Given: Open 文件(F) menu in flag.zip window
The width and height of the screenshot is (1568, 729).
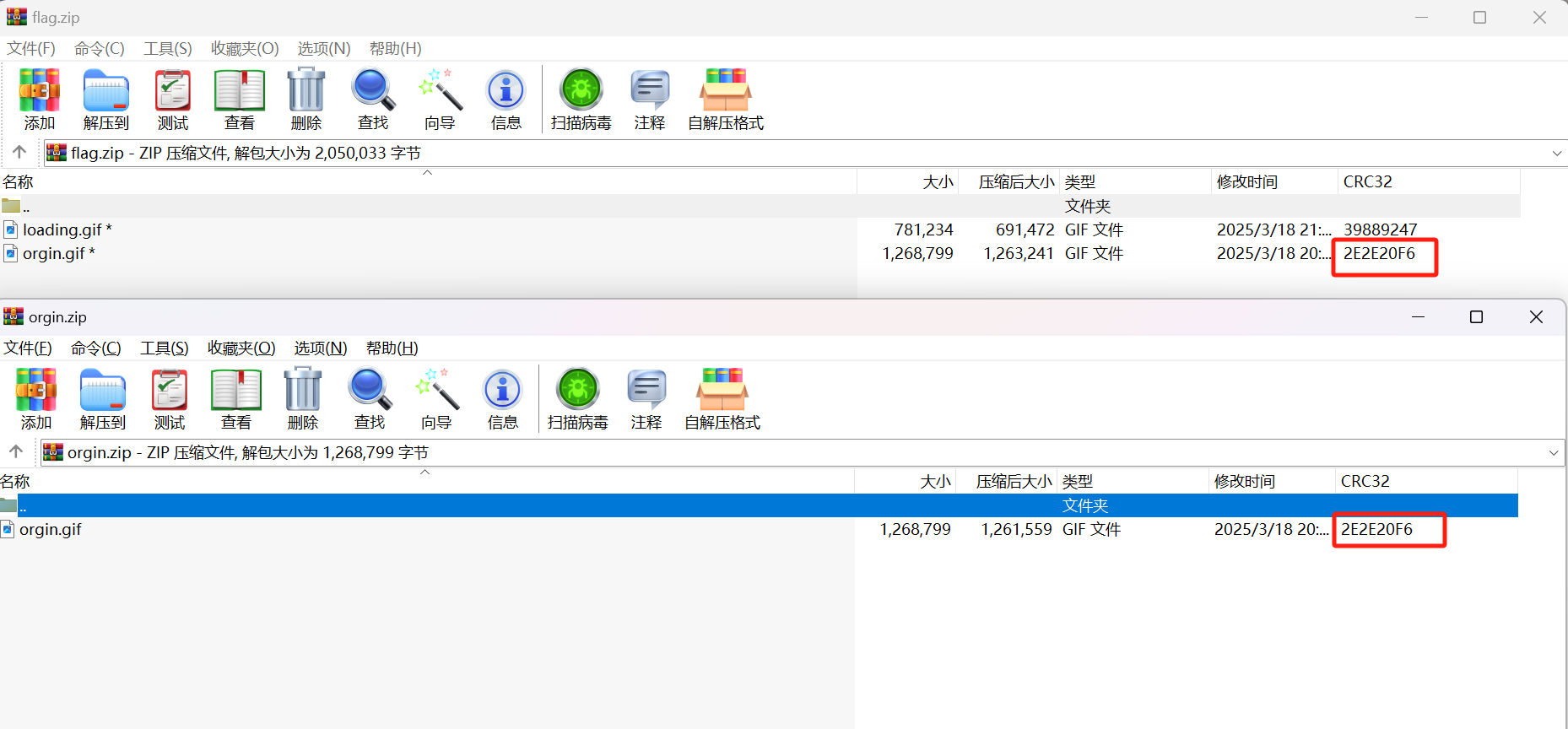Looking at the screenshot, I should click(x=31, y=49).
